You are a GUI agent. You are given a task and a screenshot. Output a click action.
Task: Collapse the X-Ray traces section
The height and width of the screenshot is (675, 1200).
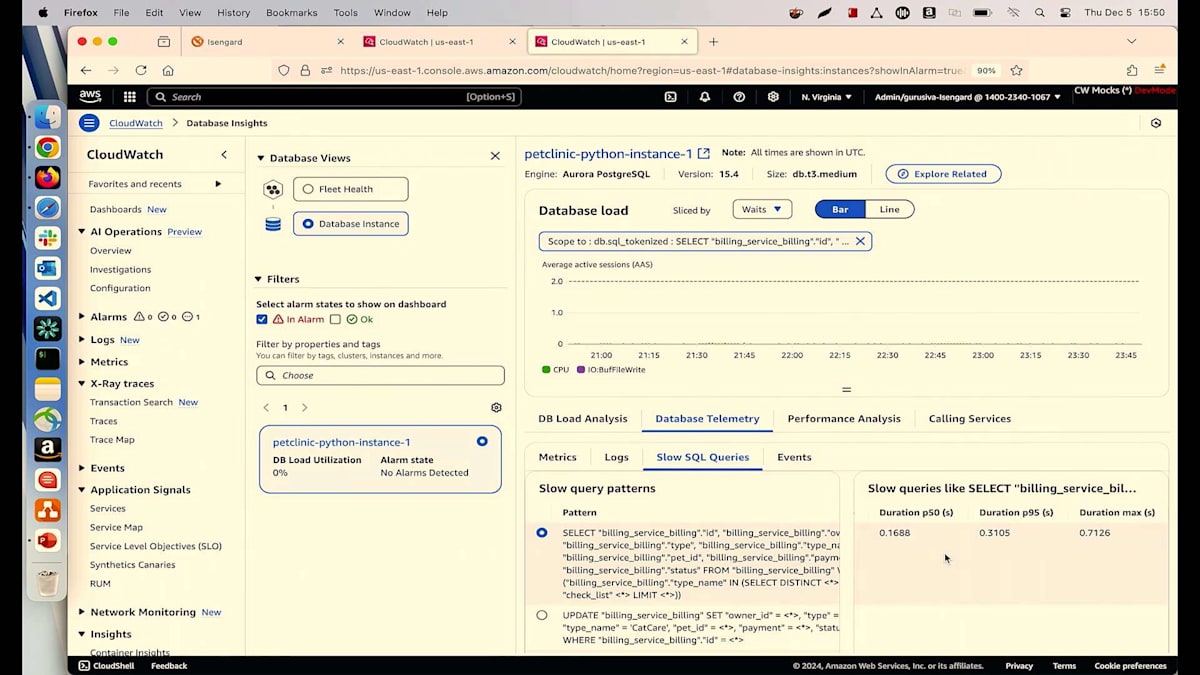point(82,384)
